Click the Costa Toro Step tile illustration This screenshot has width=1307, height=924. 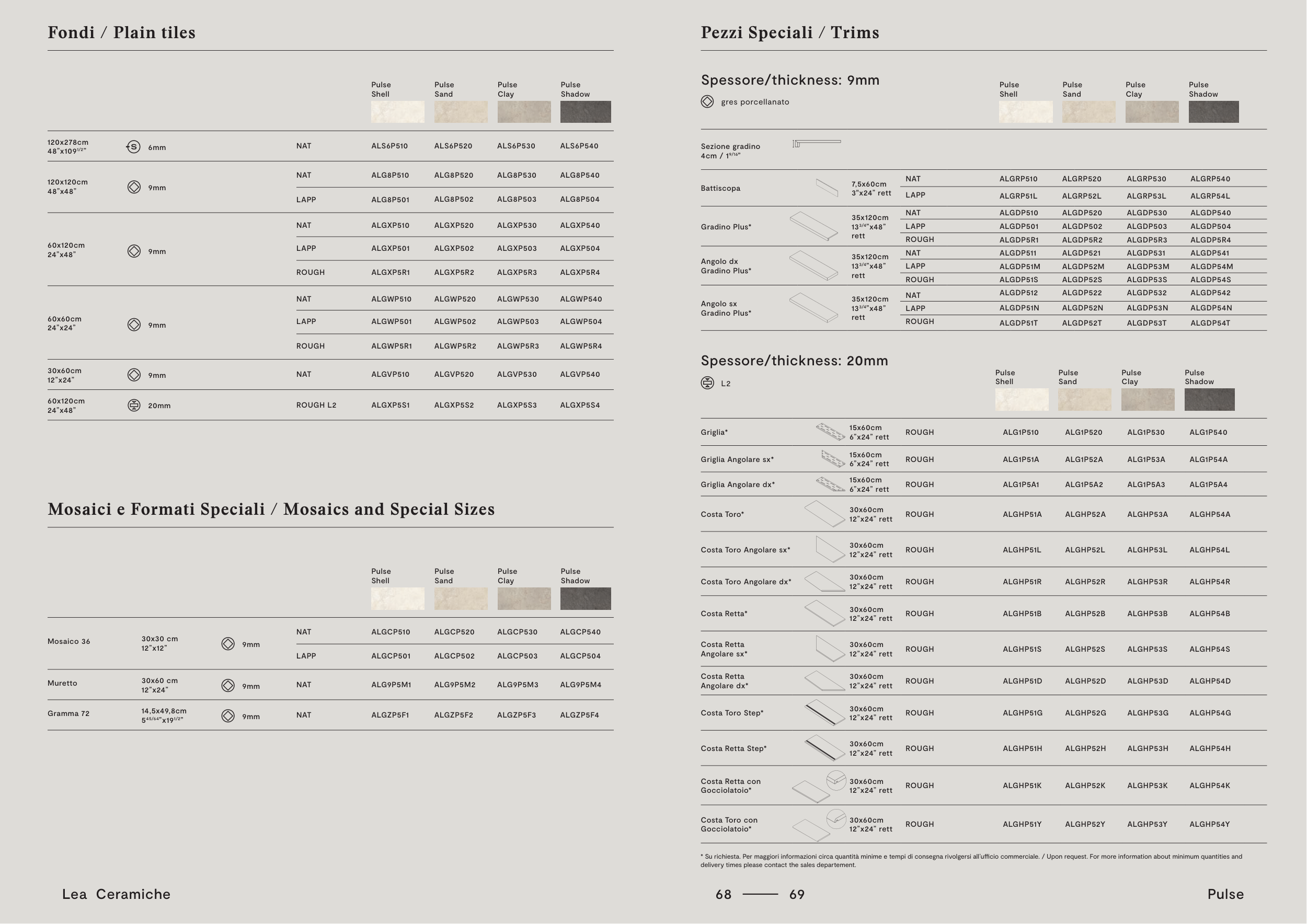tap(824, 712)
